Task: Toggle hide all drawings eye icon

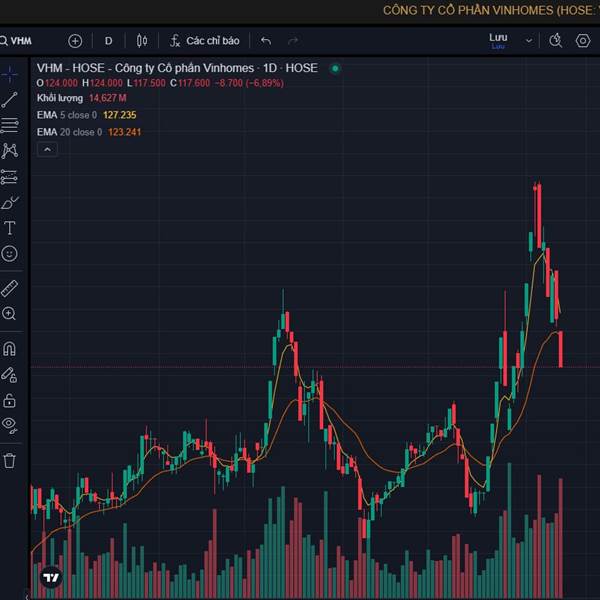Action: (10, 425)
